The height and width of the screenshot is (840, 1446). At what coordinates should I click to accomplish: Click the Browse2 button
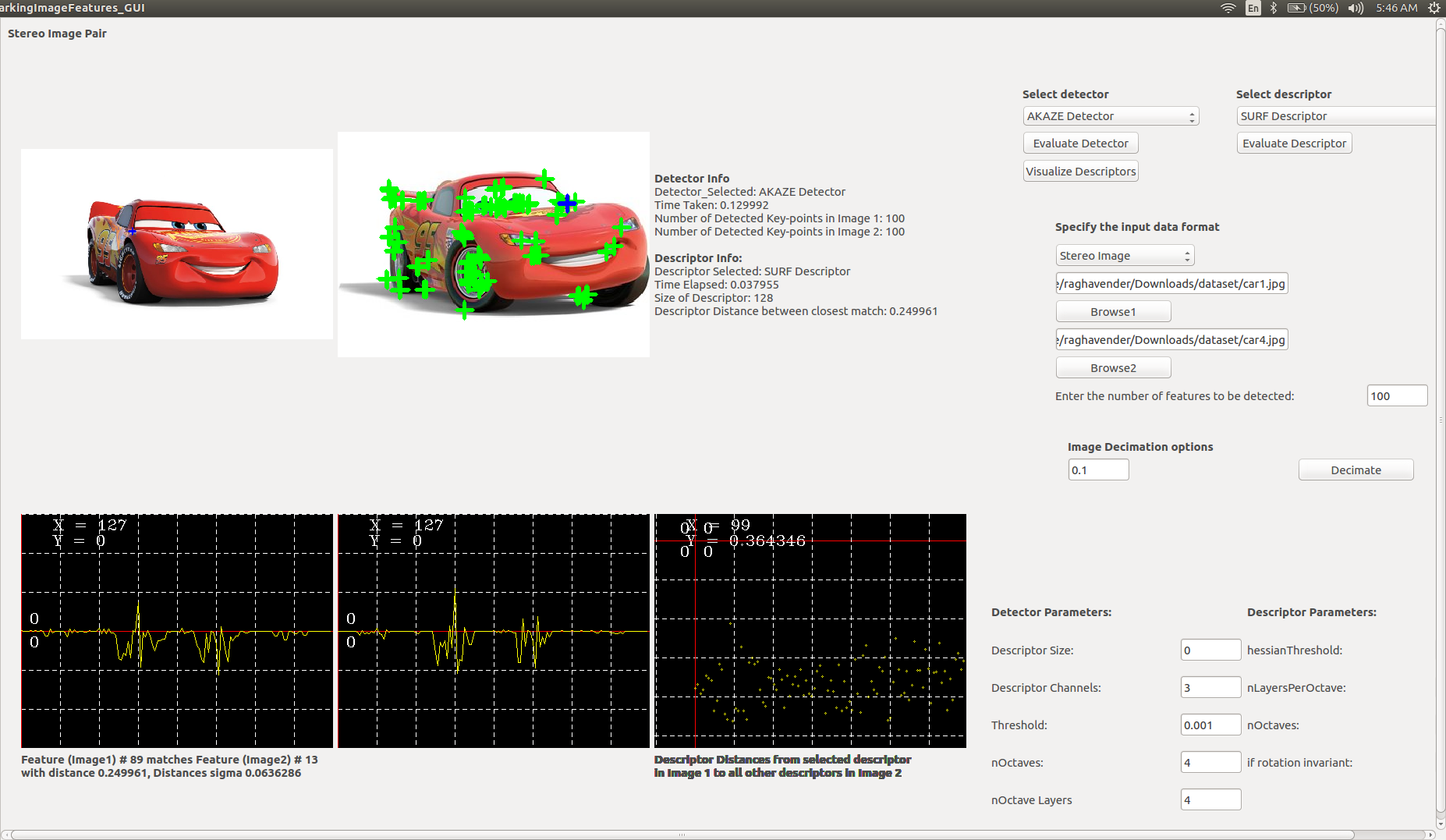pos(1113,368)
